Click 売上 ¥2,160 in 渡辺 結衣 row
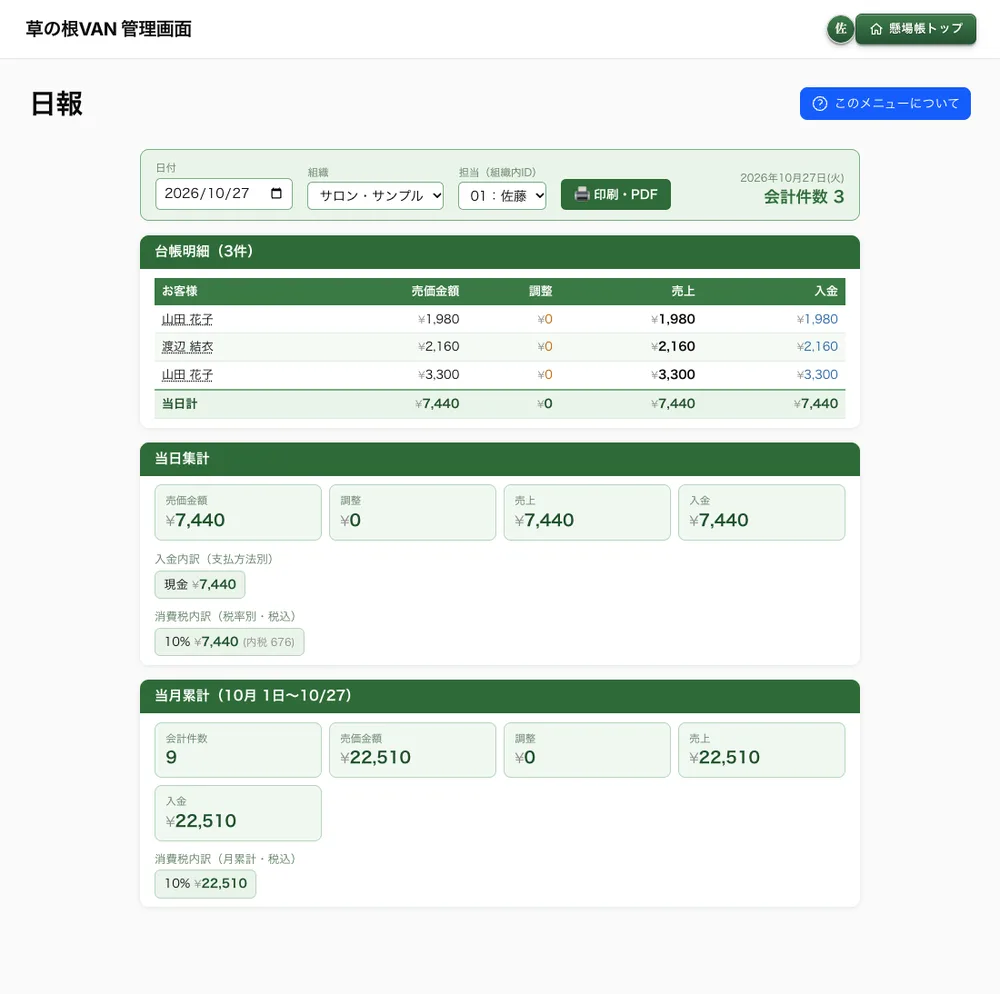The image size is (1000, 994). tap(673, 346)
